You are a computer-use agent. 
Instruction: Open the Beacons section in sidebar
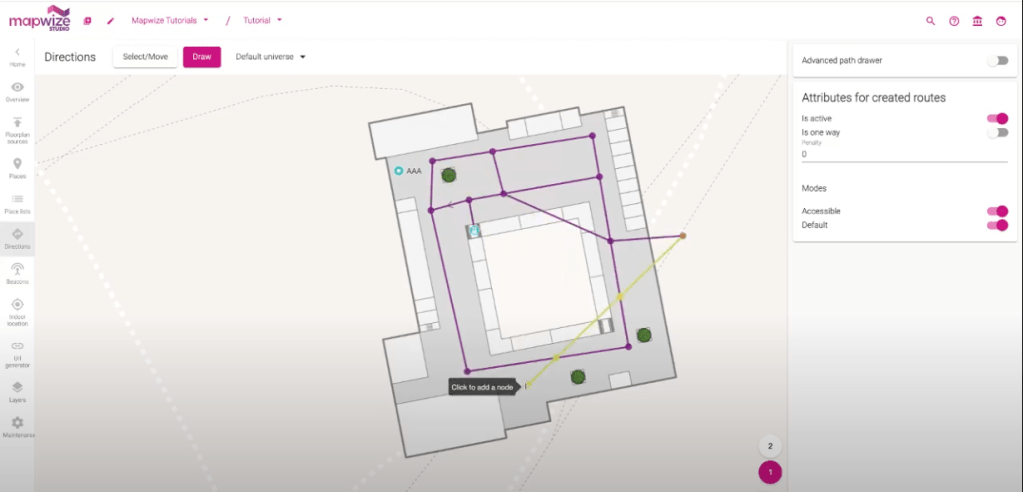coord(17,273)
